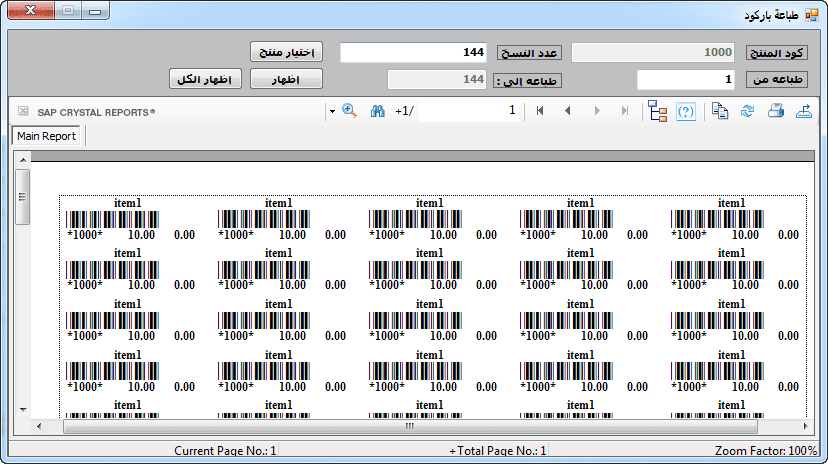
Task: Go to the last report page
Action: coord(625,111)
